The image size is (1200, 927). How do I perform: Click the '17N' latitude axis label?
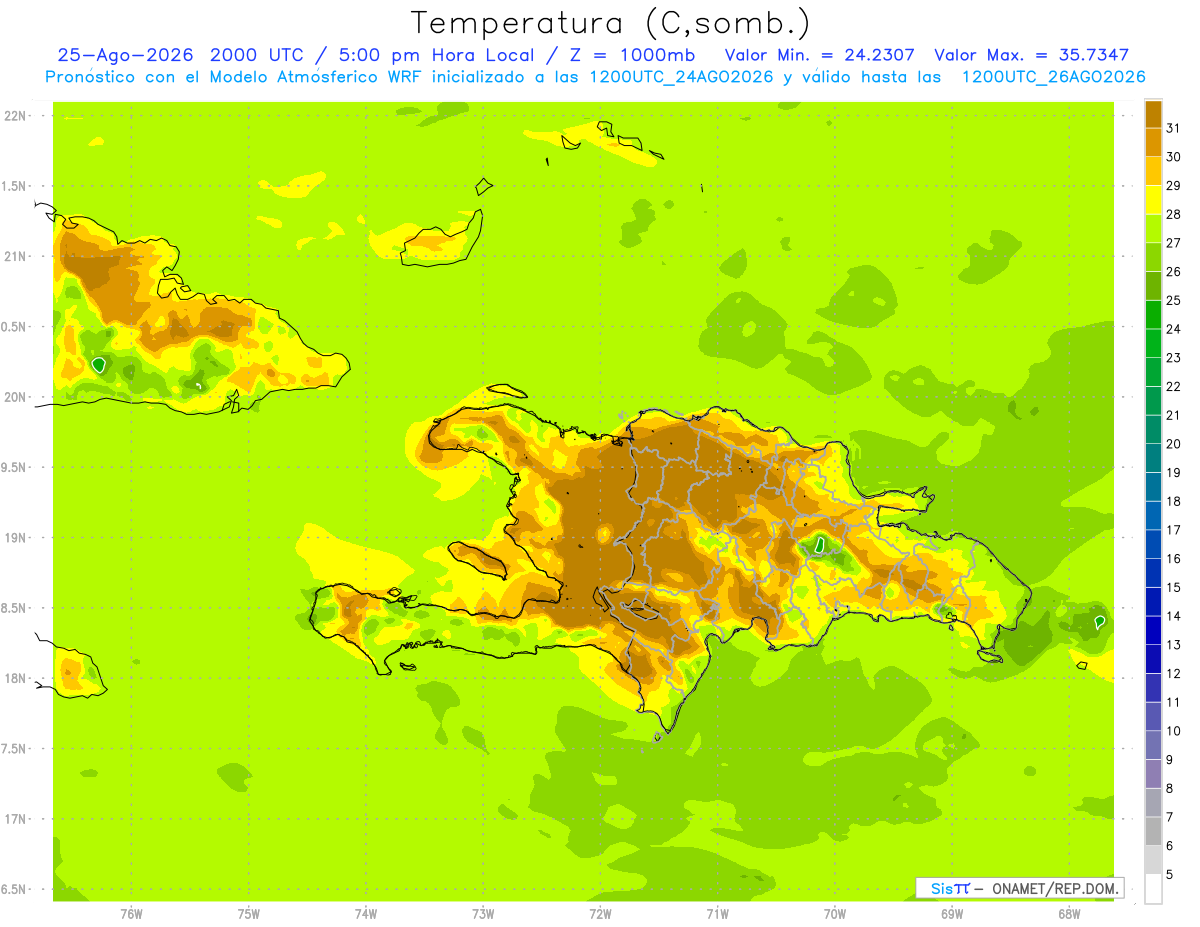click(16, 819)
